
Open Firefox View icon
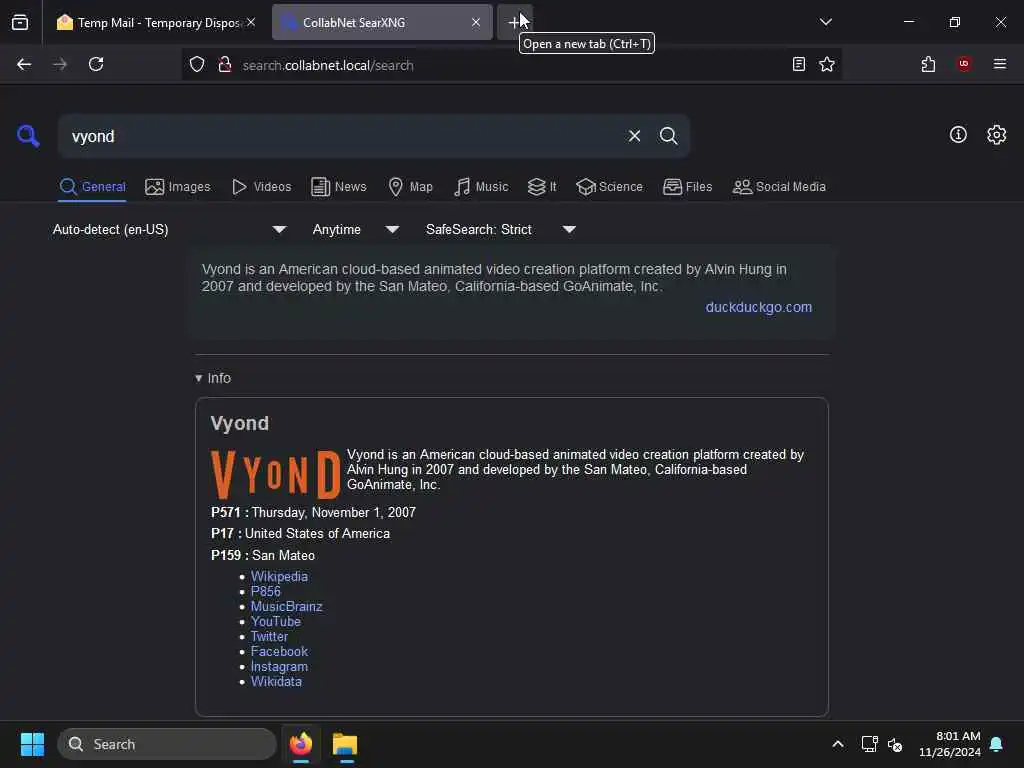coord(20,22)
